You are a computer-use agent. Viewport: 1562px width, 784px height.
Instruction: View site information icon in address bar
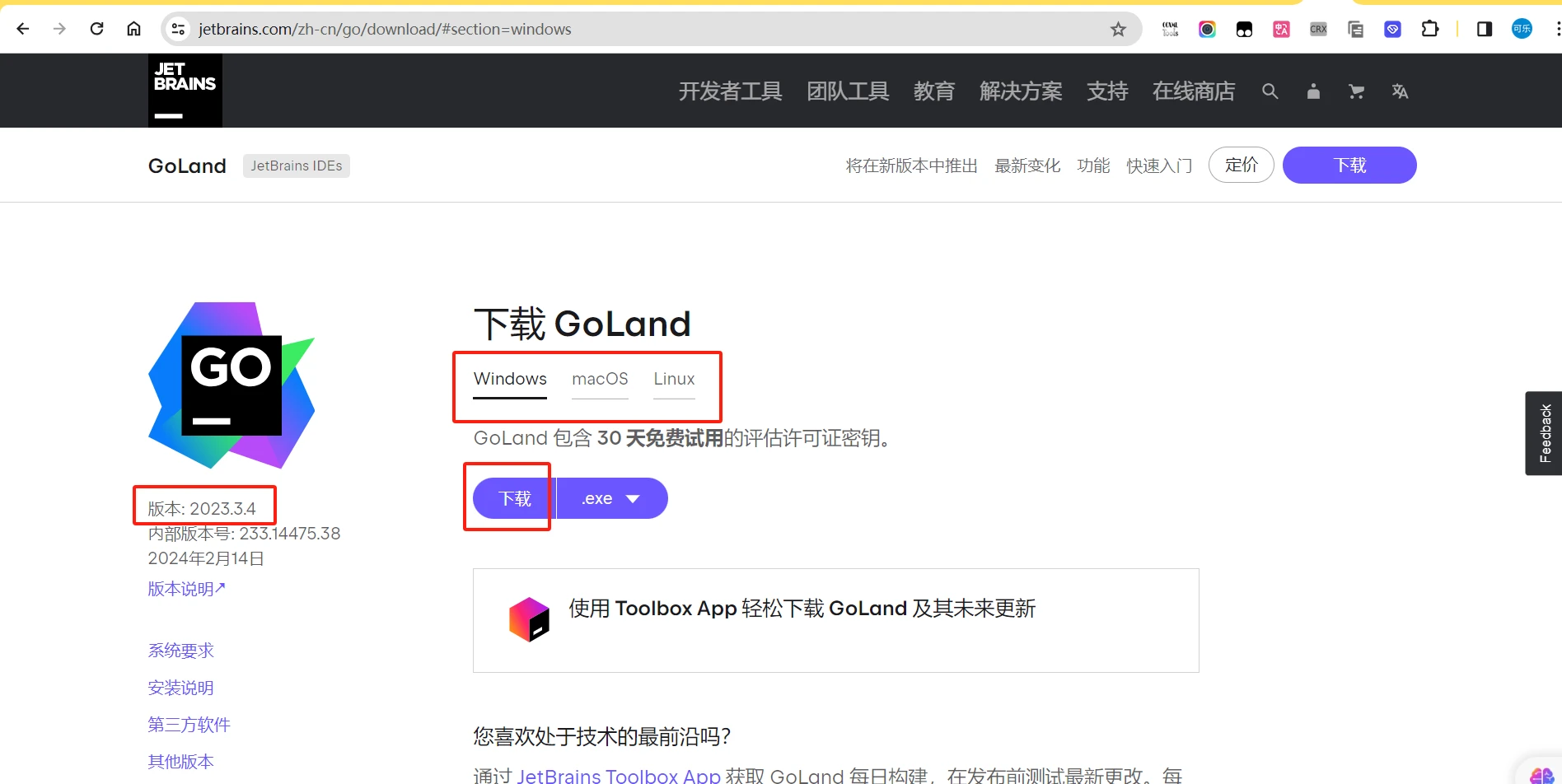(178, 29)
